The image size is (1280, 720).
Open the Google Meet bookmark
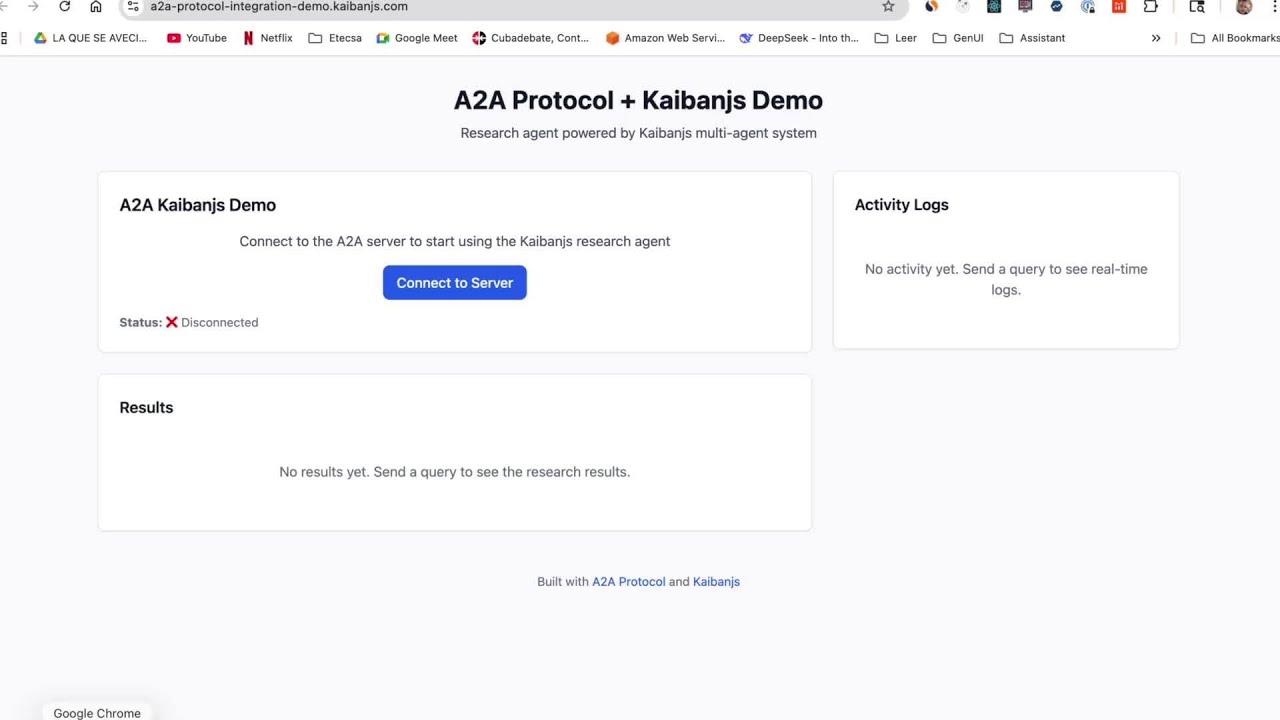417,38
